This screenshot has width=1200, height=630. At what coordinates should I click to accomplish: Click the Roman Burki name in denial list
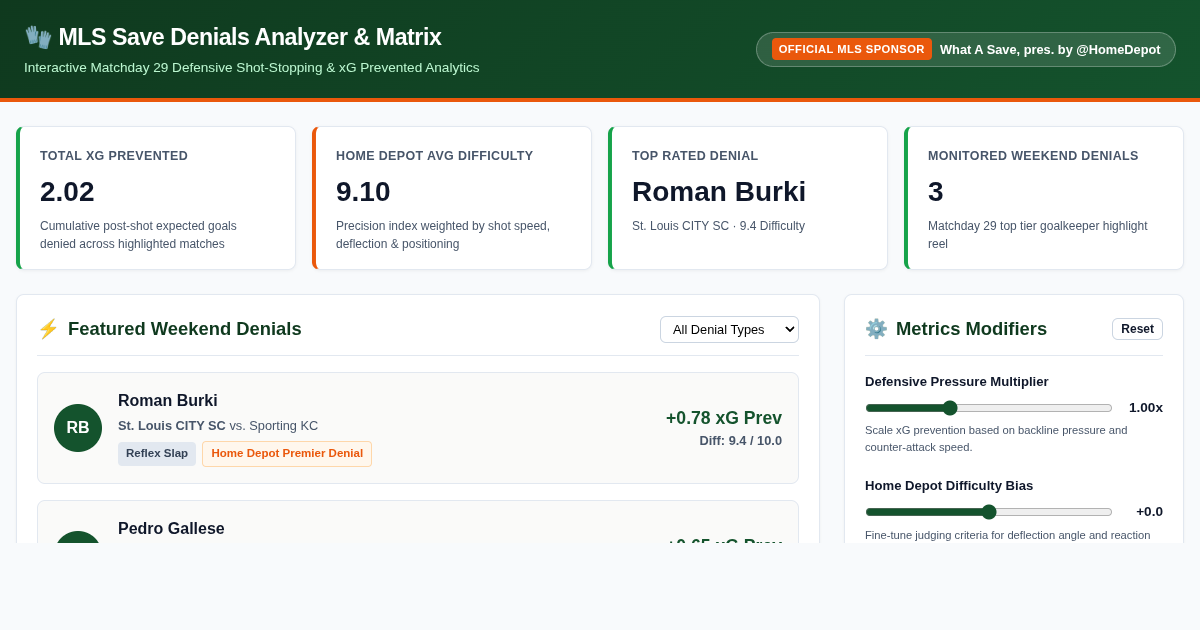click(168, 401)
